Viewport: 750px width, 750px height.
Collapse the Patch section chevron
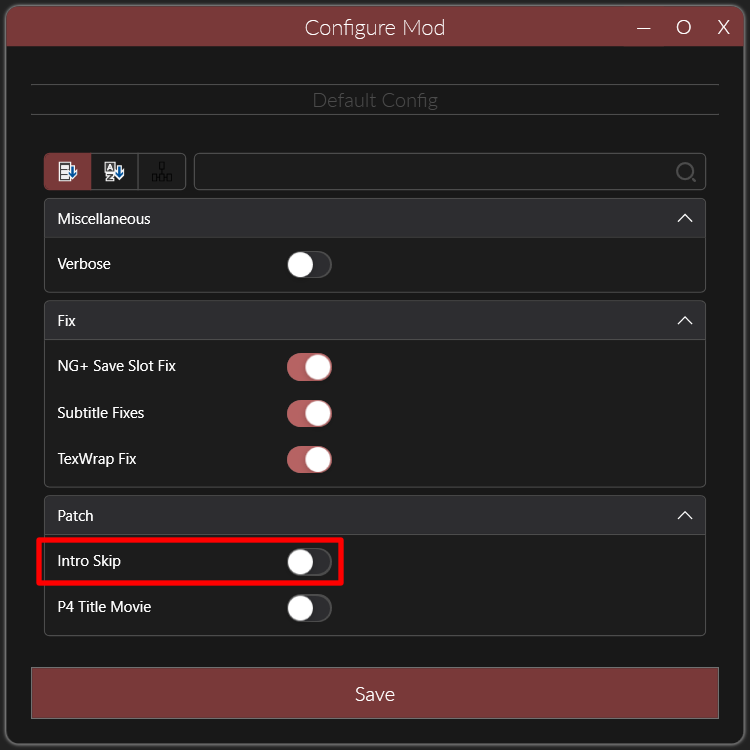pyautogui.click(x=685, y=516)
